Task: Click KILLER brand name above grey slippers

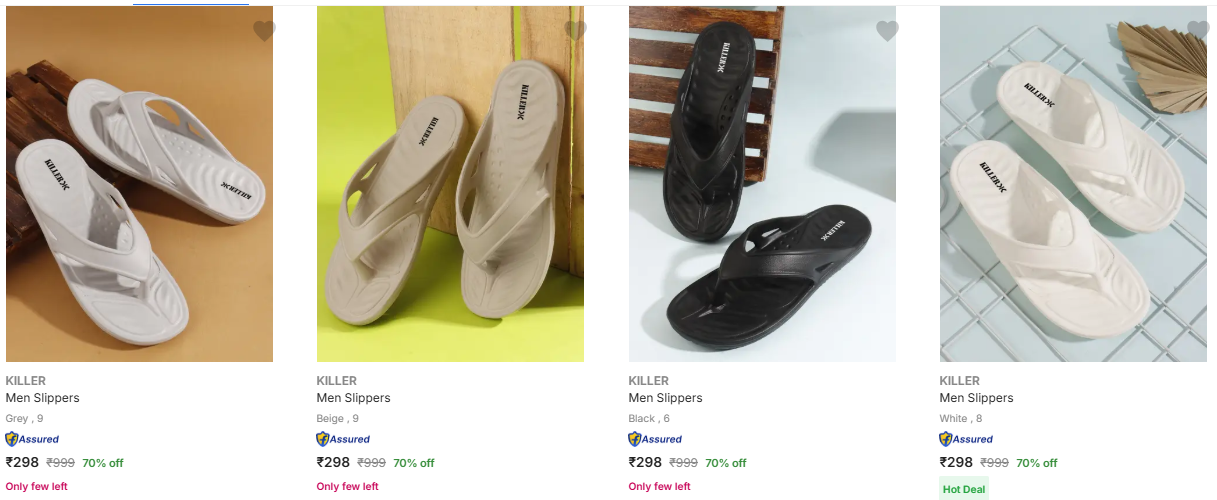Action: [x=25, y=381]
